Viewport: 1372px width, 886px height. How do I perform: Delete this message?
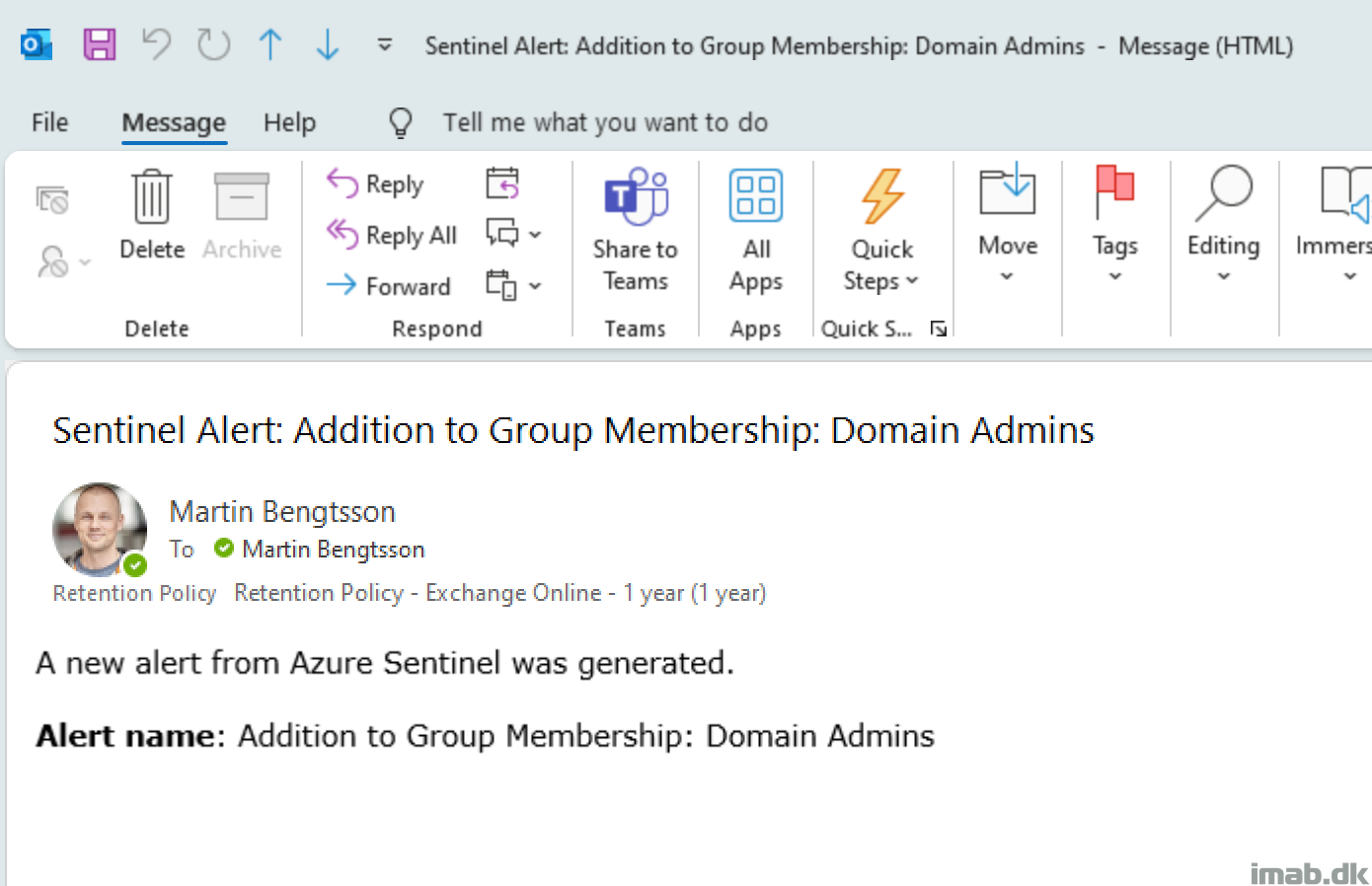(152, 215)
